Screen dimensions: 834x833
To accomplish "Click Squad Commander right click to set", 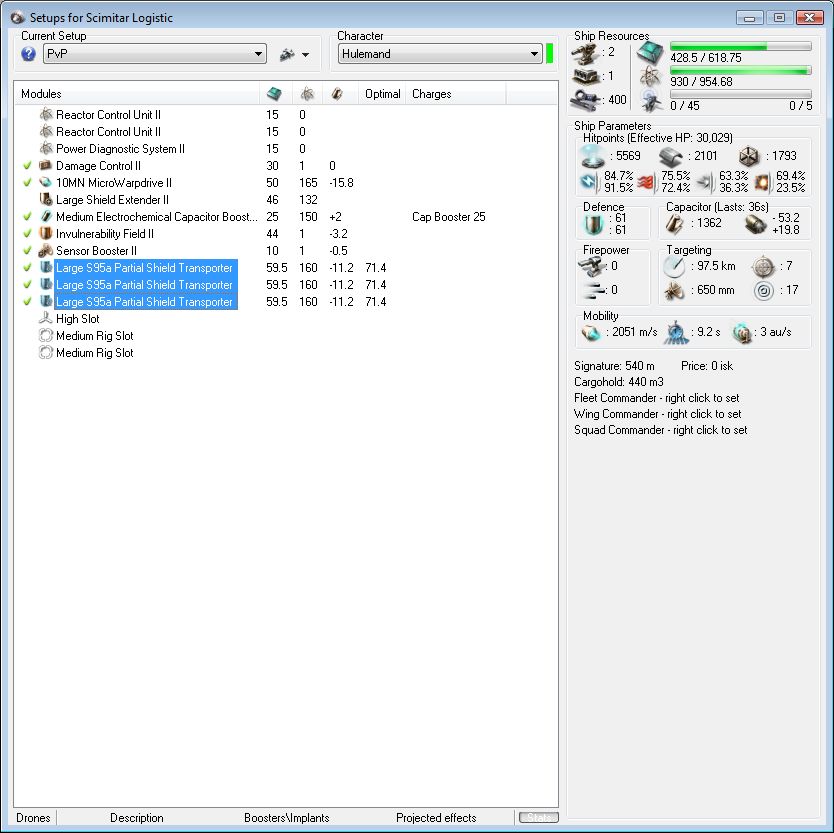I will pyautogui.click(x=661, y=430).
